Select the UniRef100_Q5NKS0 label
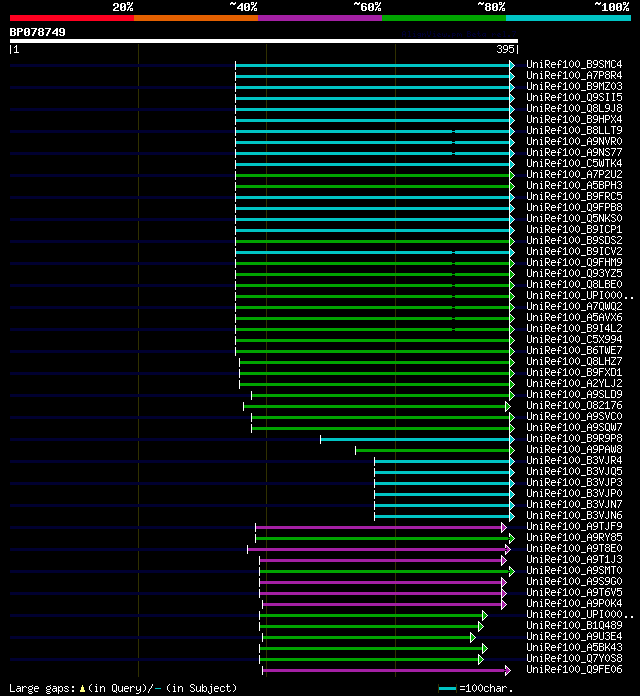640x696 pixels. tap(574, 218)
